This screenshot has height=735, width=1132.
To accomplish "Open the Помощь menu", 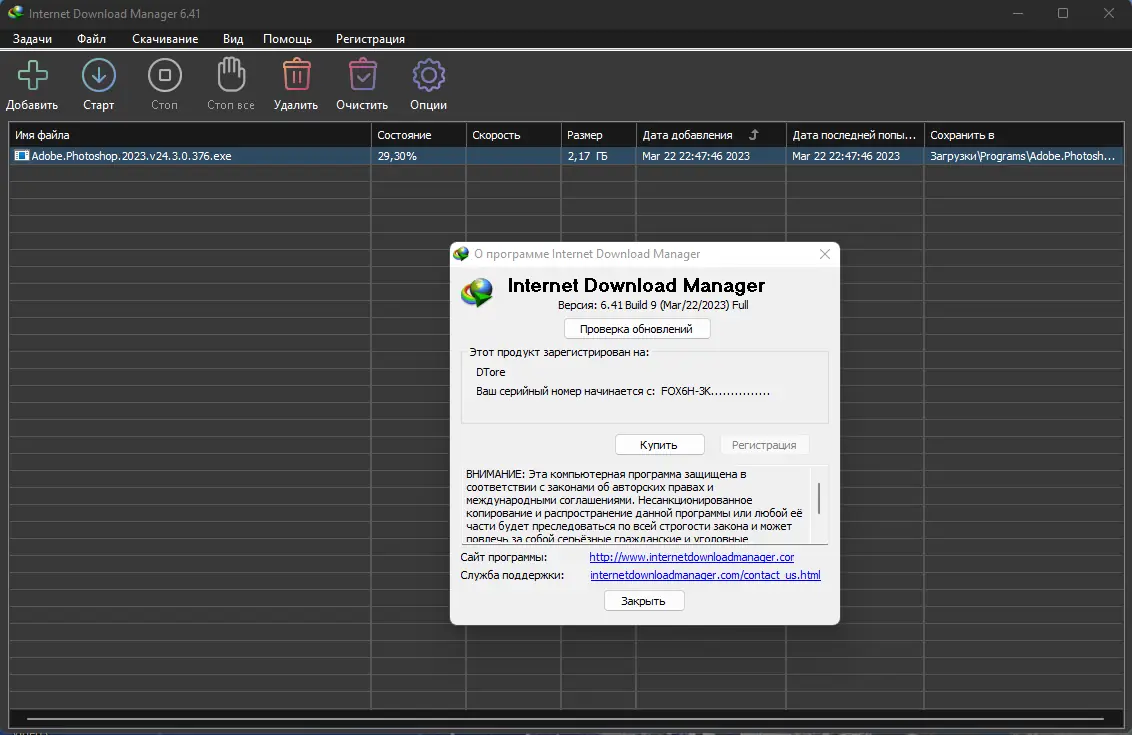I will tap(287, 39).
